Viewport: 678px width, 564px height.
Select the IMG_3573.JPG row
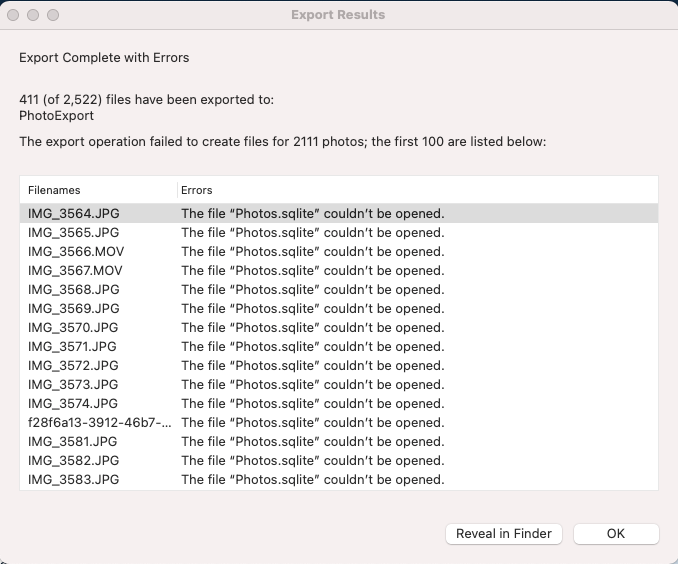tap(339, 385)
